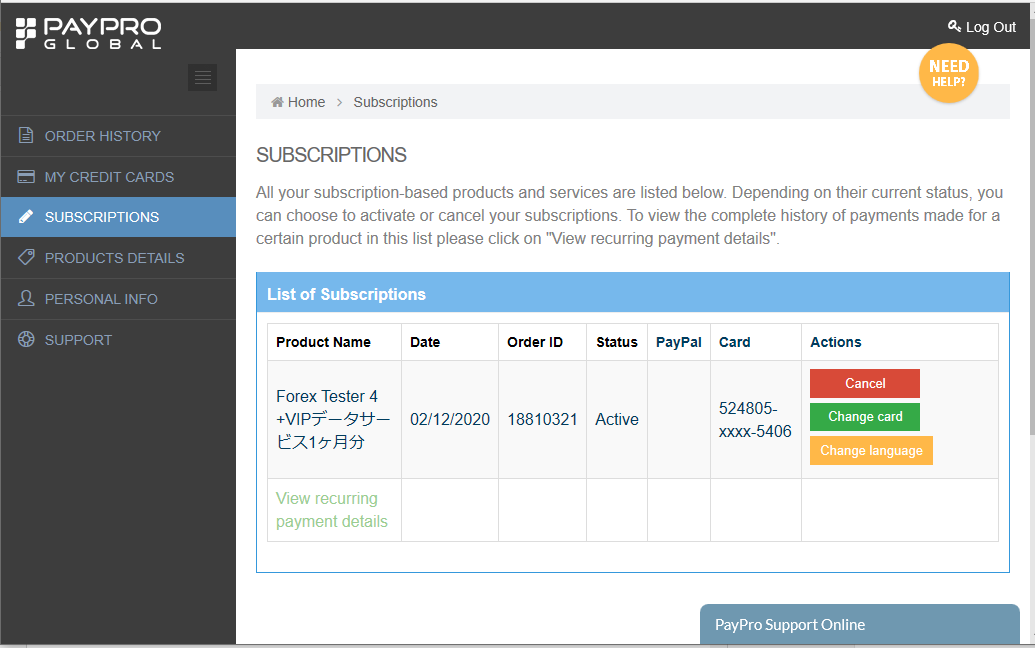Cancel the Forex Tester 4 subscription
The image size is (1035, 648).
865,383
